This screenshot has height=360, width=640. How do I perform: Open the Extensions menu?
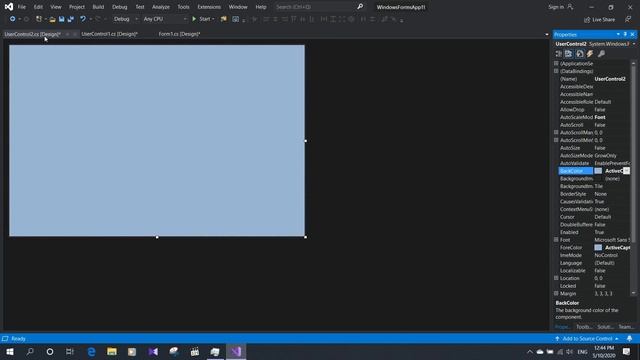(209, 7)
